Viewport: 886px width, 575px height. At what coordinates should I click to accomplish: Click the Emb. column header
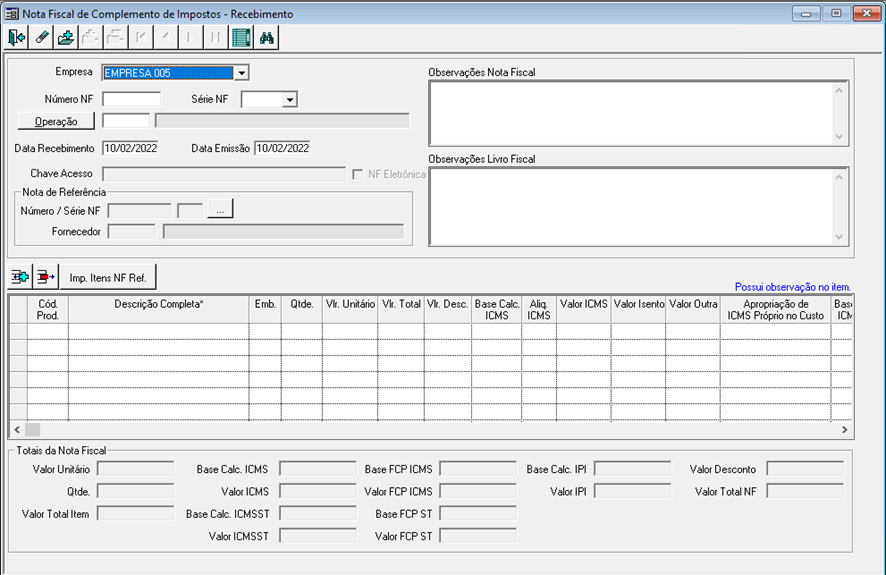265,310
